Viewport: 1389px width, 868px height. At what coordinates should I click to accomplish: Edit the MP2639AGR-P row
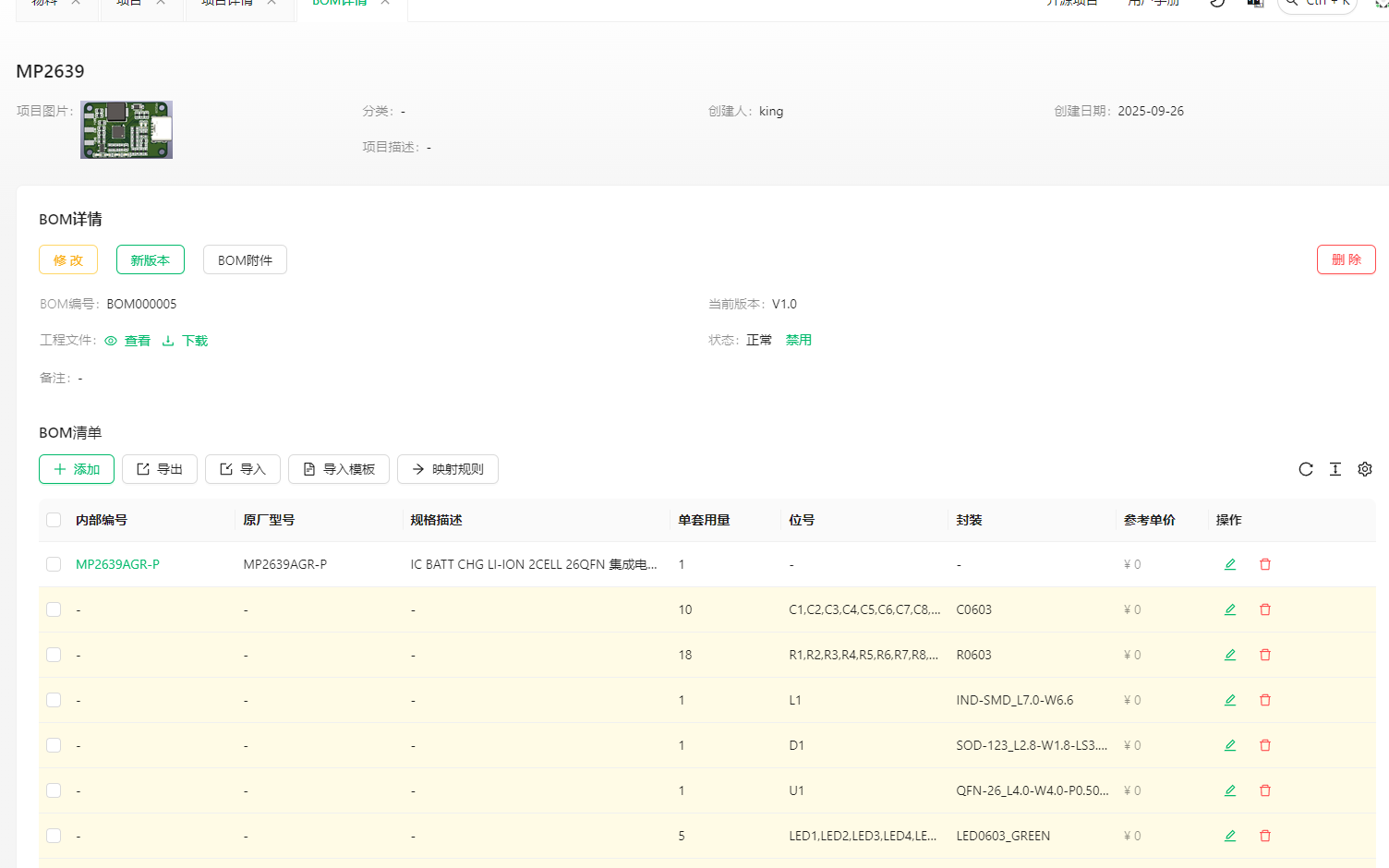point(1229,564)
